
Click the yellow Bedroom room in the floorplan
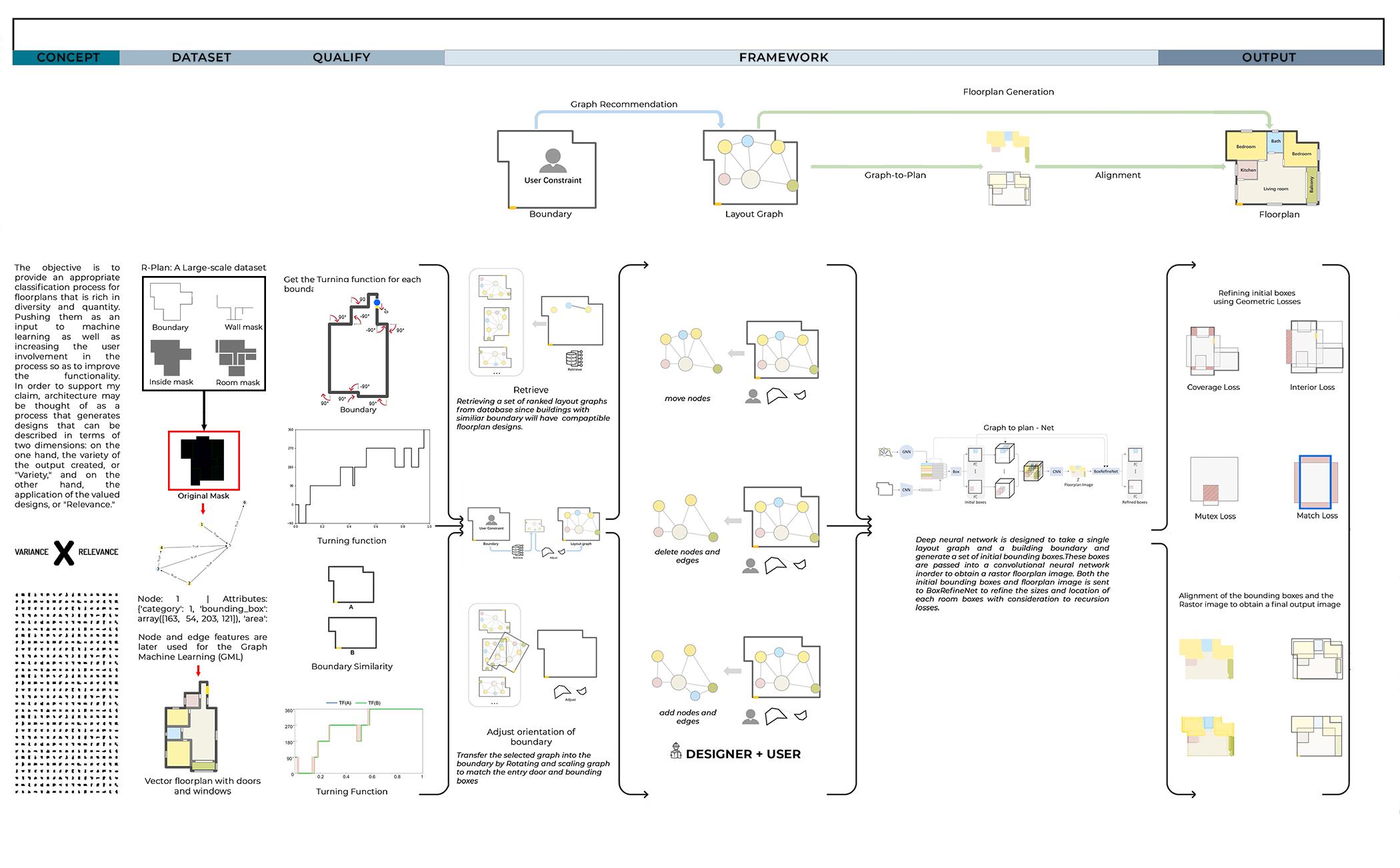click(1245, 147)
